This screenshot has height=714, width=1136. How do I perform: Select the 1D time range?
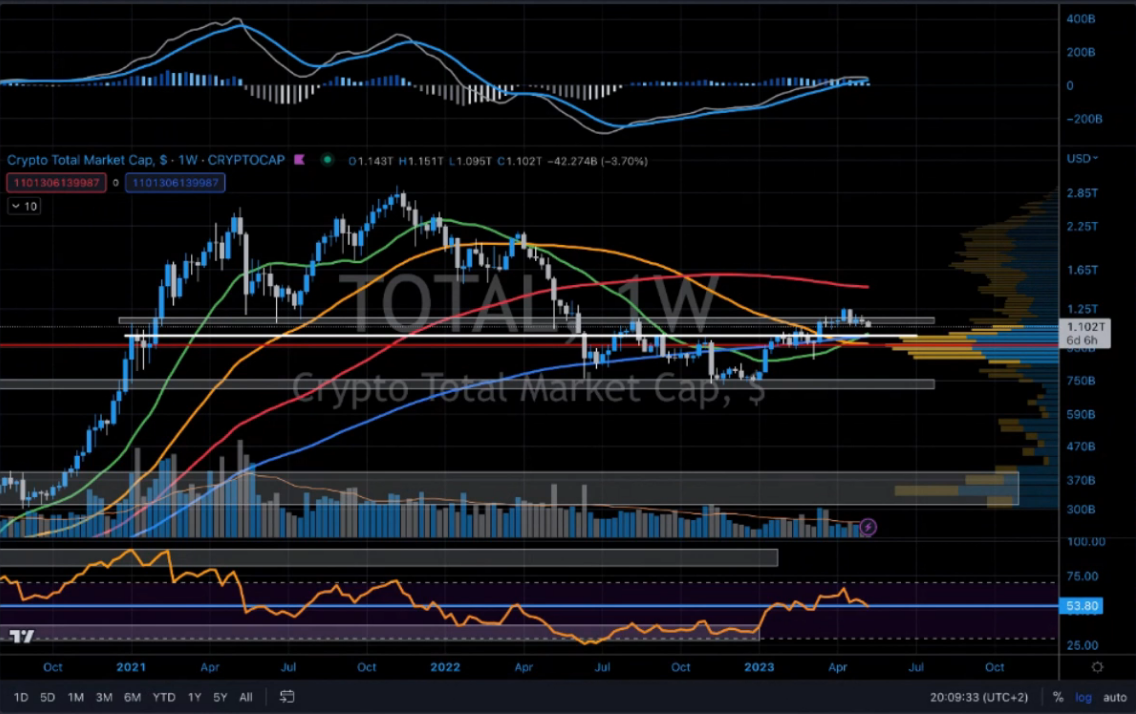tap(20, 697)
